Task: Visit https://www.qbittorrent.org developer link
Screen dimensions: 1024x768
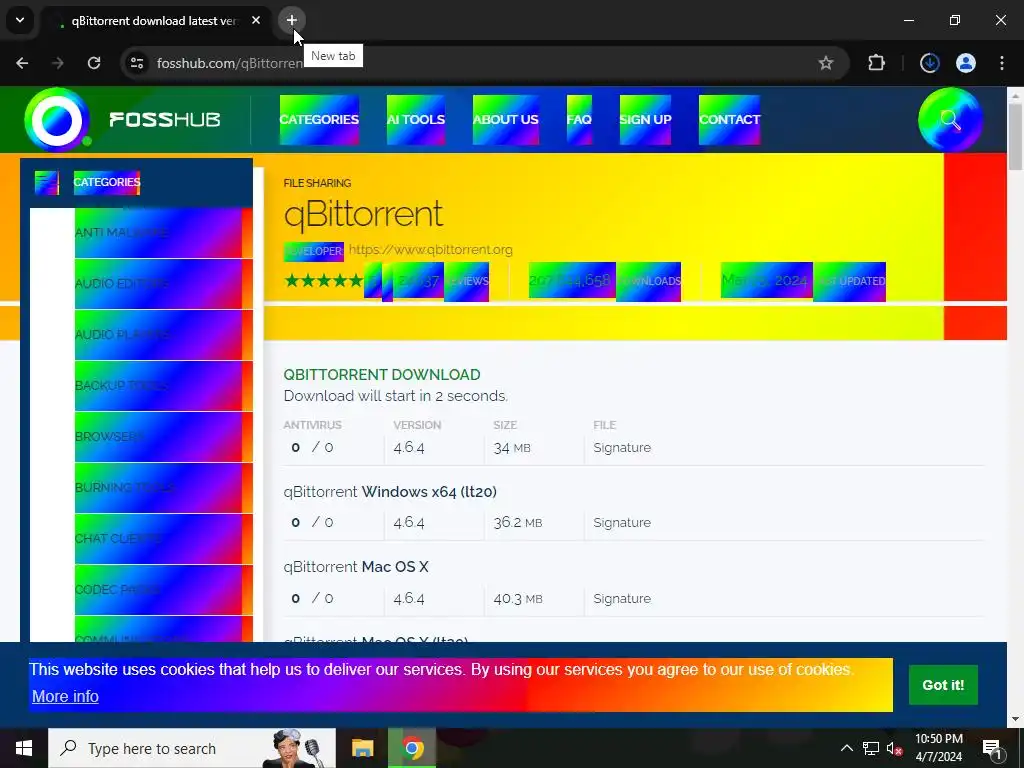Action: click(430, 250)
